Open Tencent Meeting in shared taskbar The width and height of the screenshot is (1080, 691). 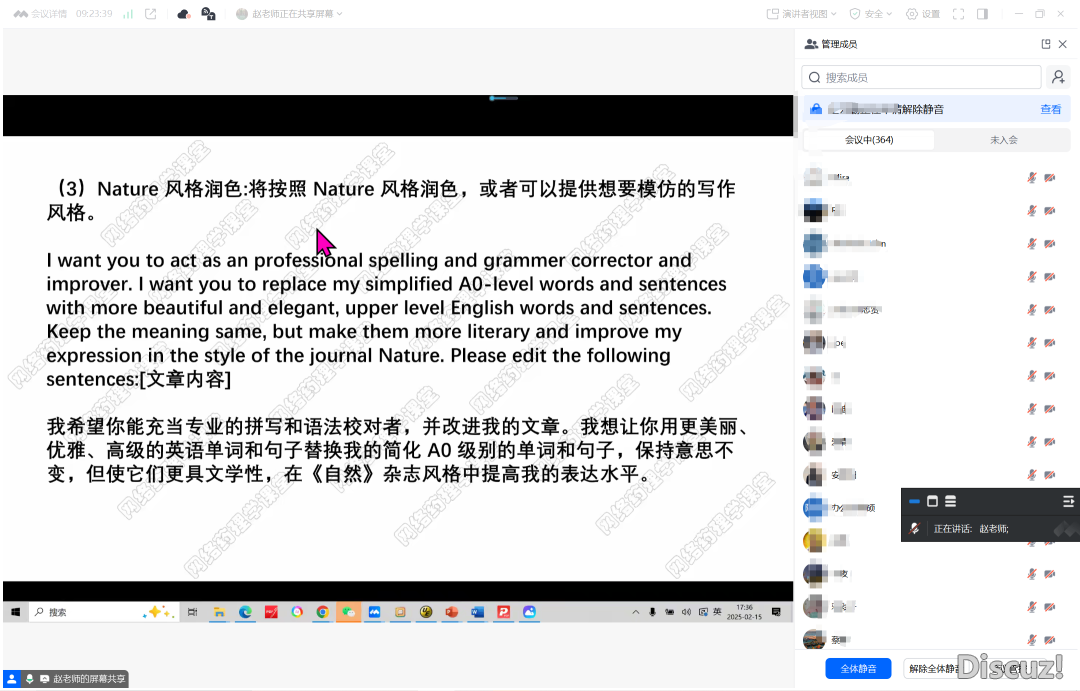coord(374,612)
